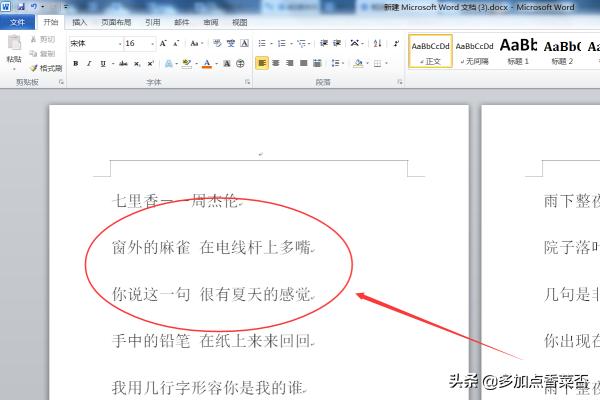The width and height of the screenshot is (600, 400).
Task: Toggle center alignment
Action: point(276,63)
